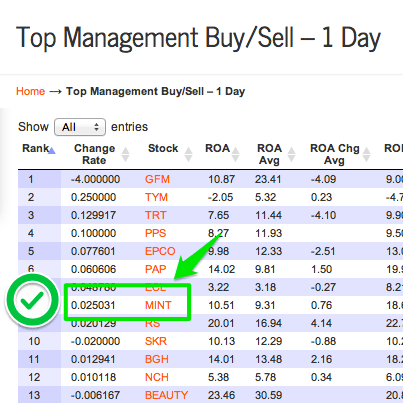Select ROA Chg Avg value 1.50
The height and width of the screenshot is (403, 403).
tap(321, 269)
